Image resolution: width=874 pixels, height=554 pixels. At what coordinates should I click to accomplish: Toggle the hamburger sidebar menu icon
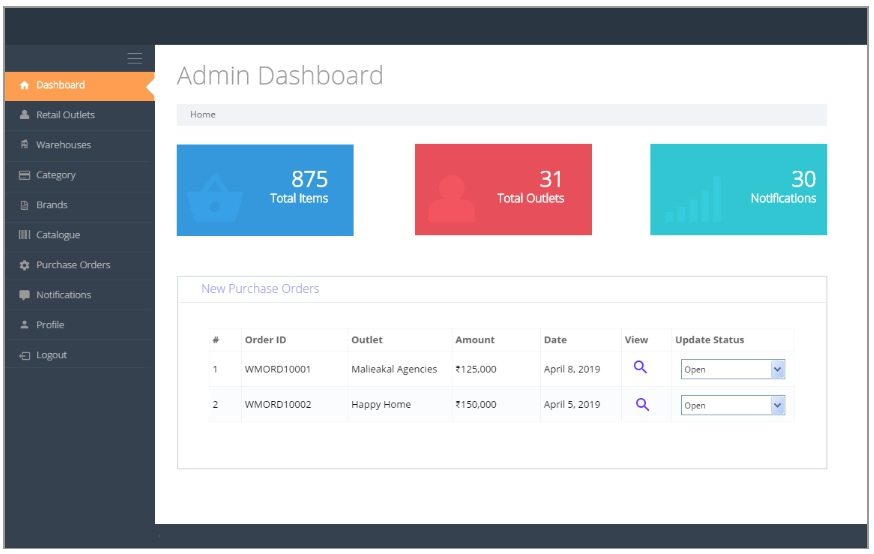click(135, 58)
